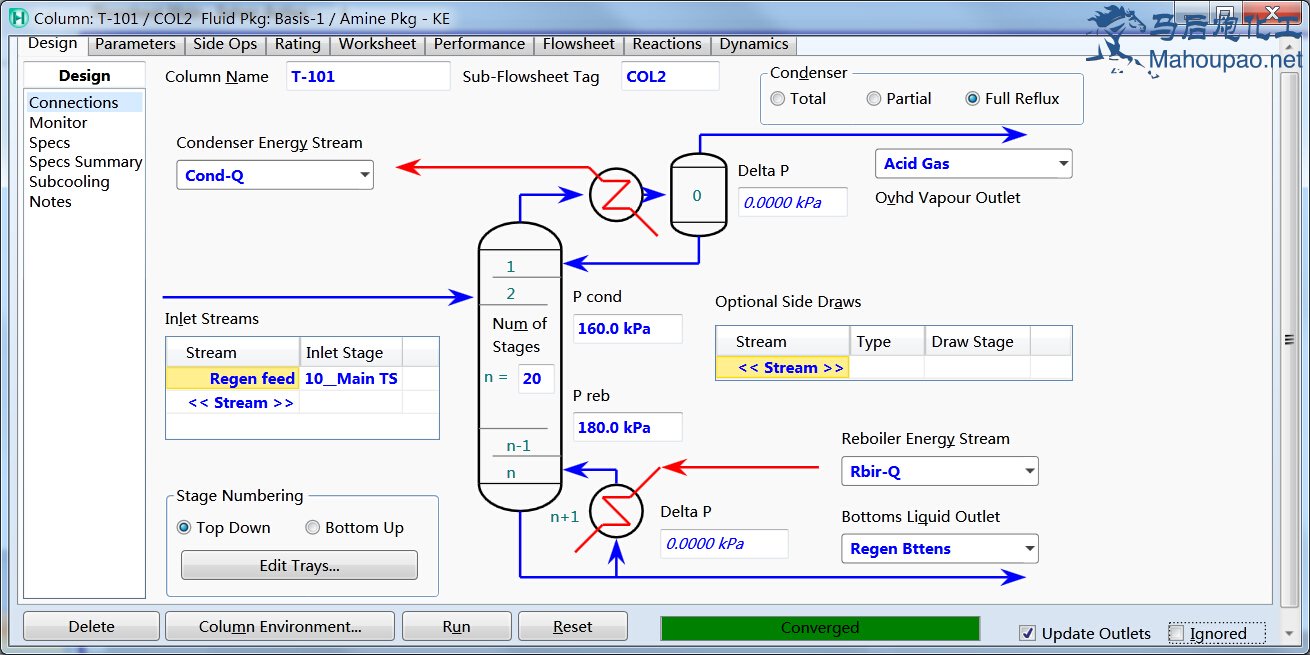Click the green Converged status bar
The image size is (1310, 655).
click(820, 628)
